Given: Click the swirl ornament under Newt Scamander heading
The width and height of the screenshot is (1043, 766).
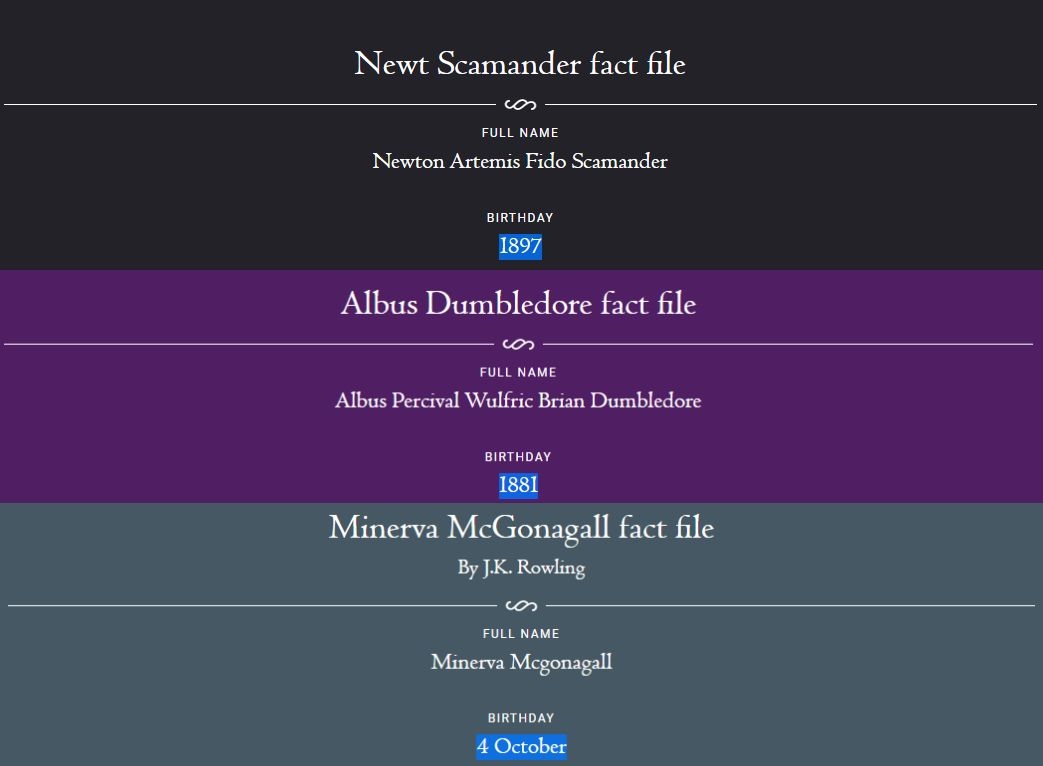Looking at the screenshot, I should [x=520, y=104].
